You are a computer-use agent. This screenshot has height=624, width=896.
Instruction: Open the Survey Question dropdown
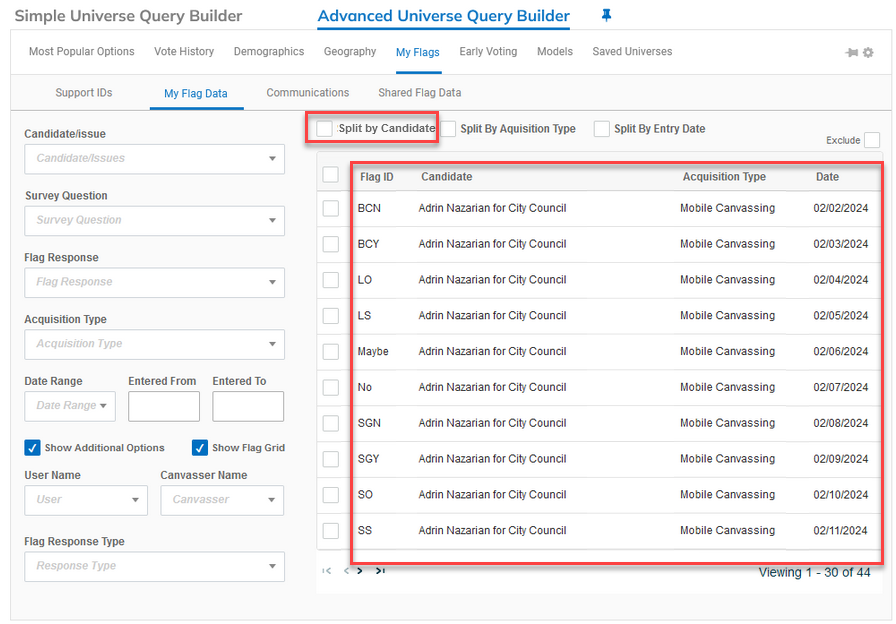click(x=154, y=221)
